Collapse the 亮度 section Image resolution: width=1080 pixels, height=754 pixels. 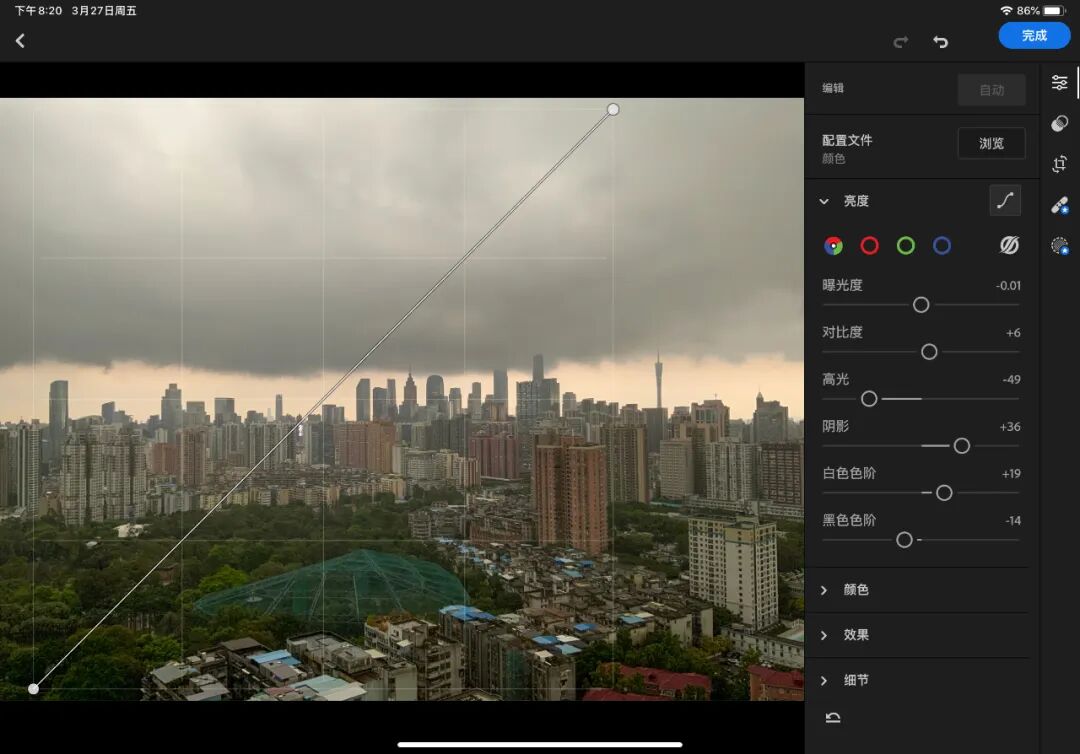pyautogui.click(x=824, y=201)
